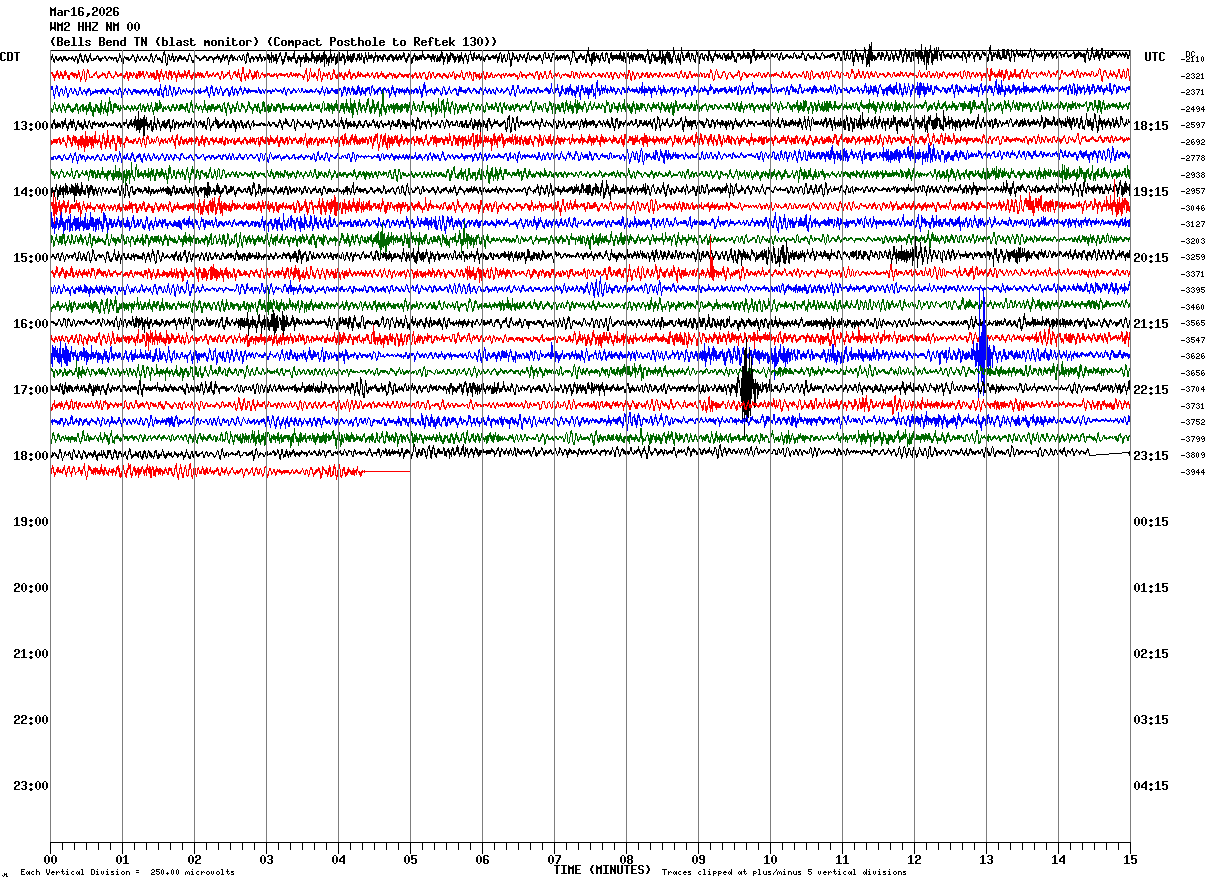This screenshot has height=886, width=1210.
Task: Select the 23:00 CDT hour label
Action: [x=30, y=786]
